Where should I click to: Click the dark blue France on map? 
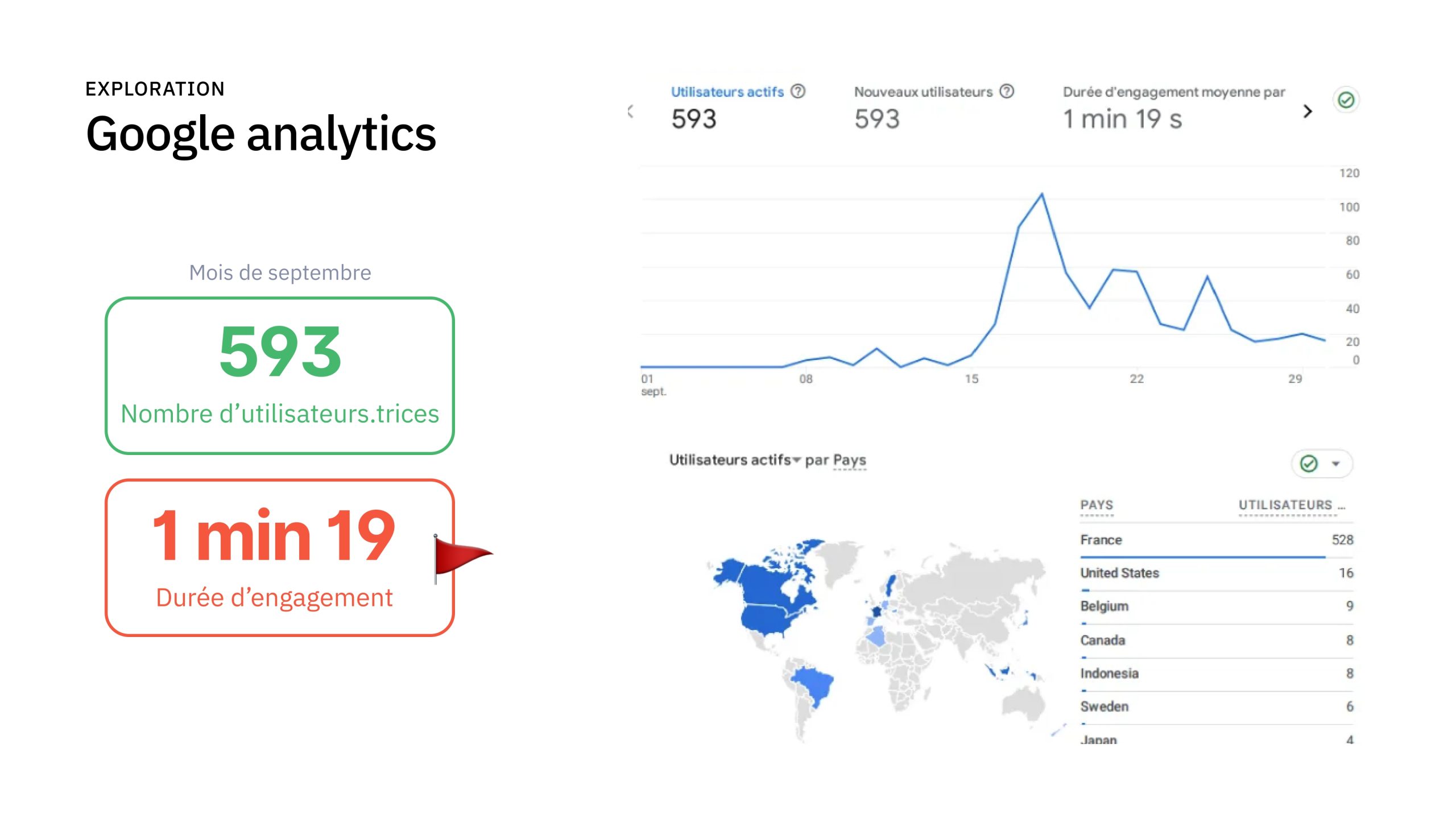tap(876, 611)
